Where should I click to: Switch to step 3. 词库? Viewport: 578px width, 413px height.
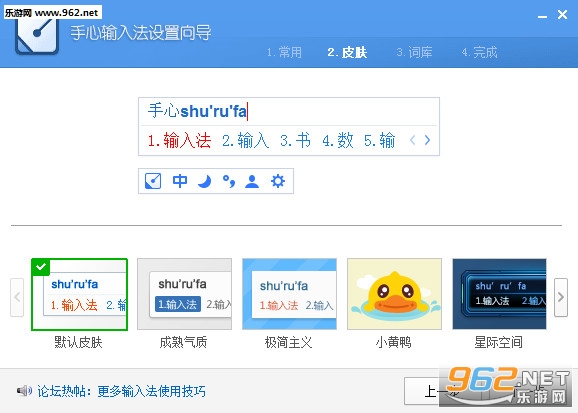pyautogui.click(x=414, y=52)
